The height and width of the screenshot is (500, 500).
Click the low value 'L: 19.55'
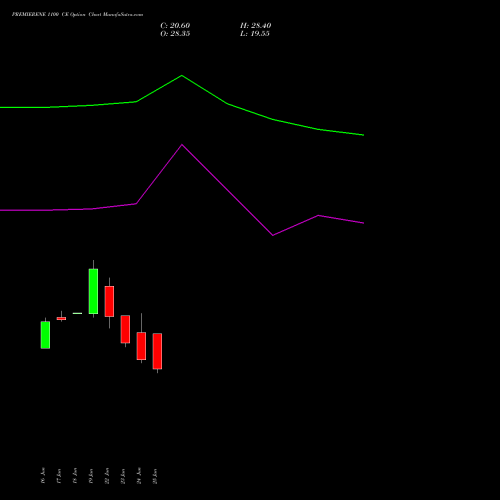tap(255, 34)
